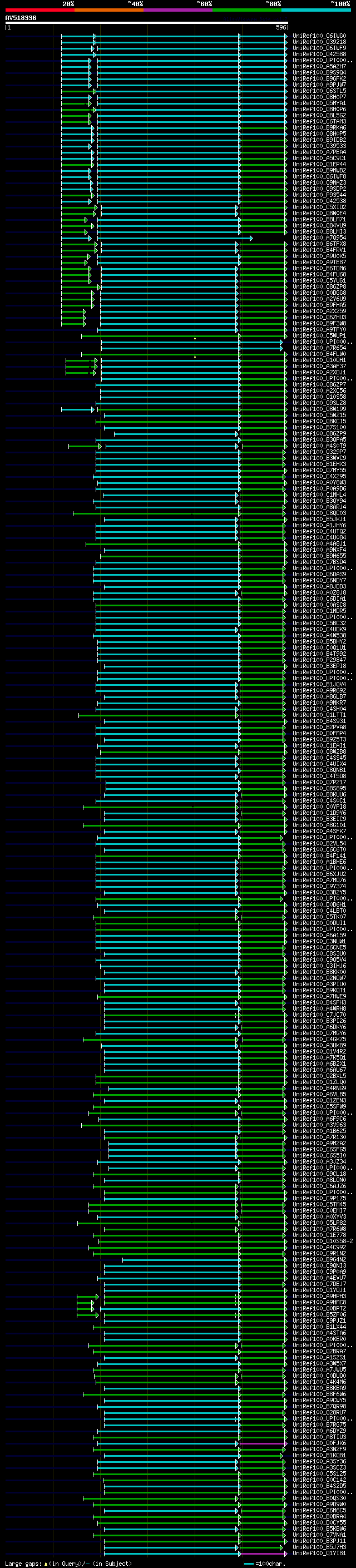This screenshot has width=356, height=1568.
Task: Open hit UniRef100_B4S931
Action: (319, 721)
